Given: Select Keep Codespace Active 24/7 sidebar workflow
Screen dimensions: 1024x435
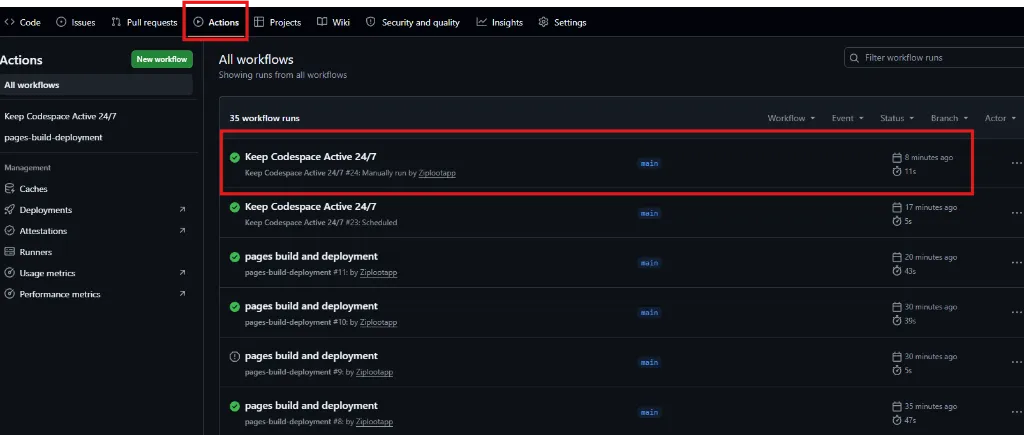Looking at the screenshot, I should point(60,116).
